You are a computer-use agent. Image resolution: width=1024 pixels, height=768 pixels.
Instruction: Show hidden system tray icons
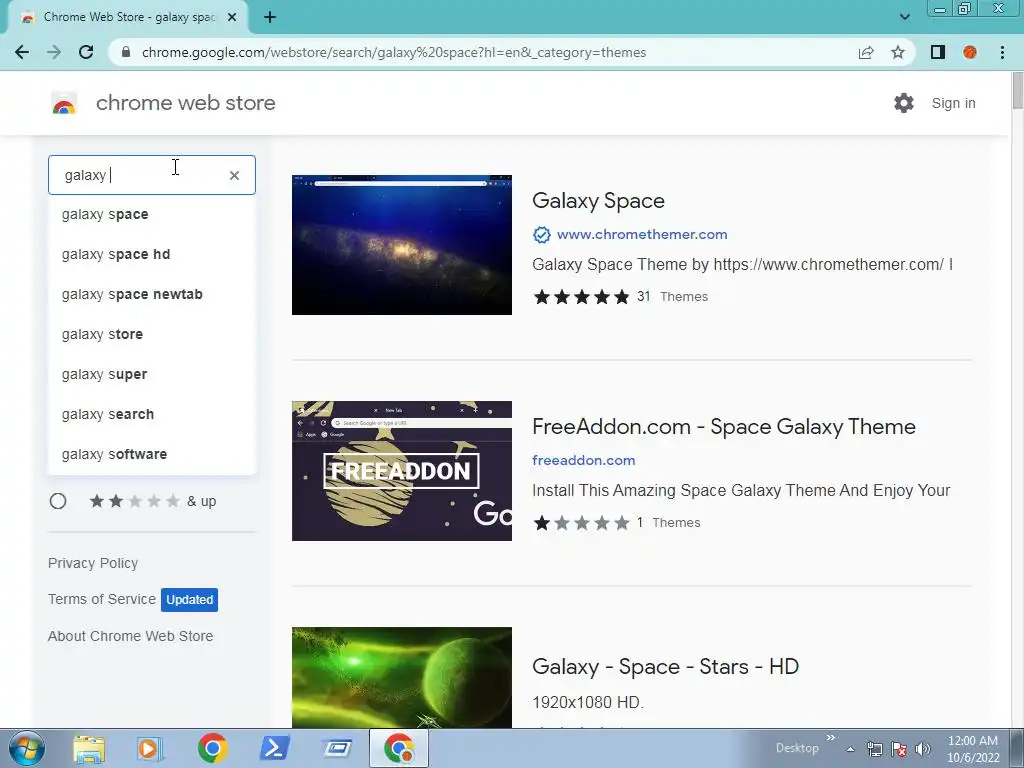click(850, 749)
